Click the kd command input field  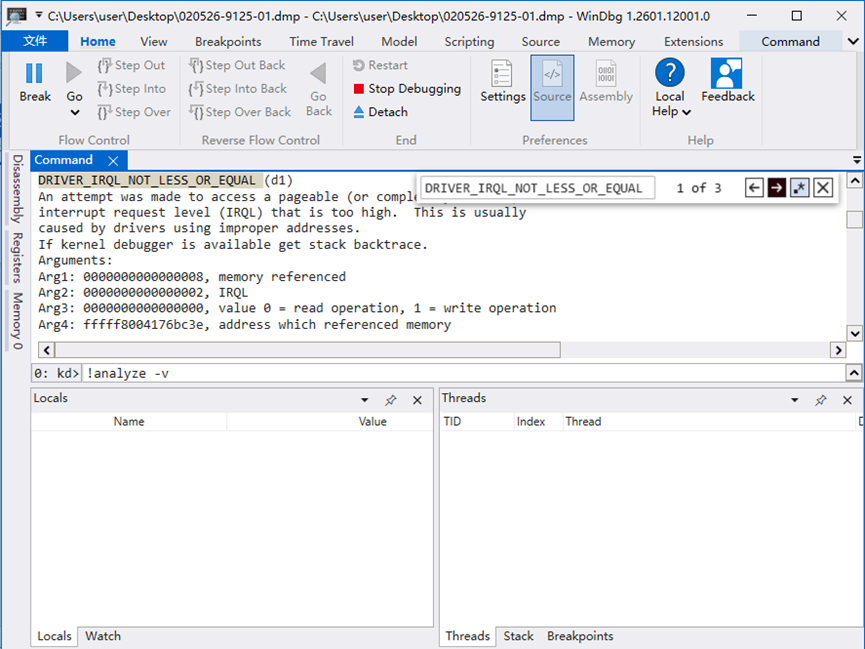click(460, 373)
